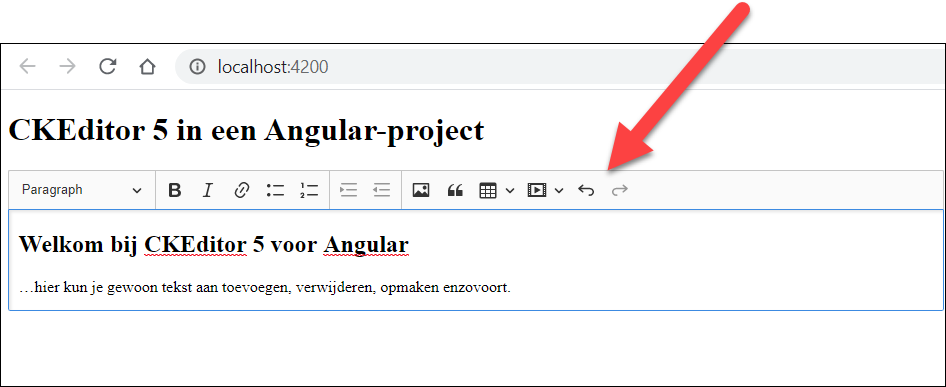Apply block quote formatting

tap(455, 190)
